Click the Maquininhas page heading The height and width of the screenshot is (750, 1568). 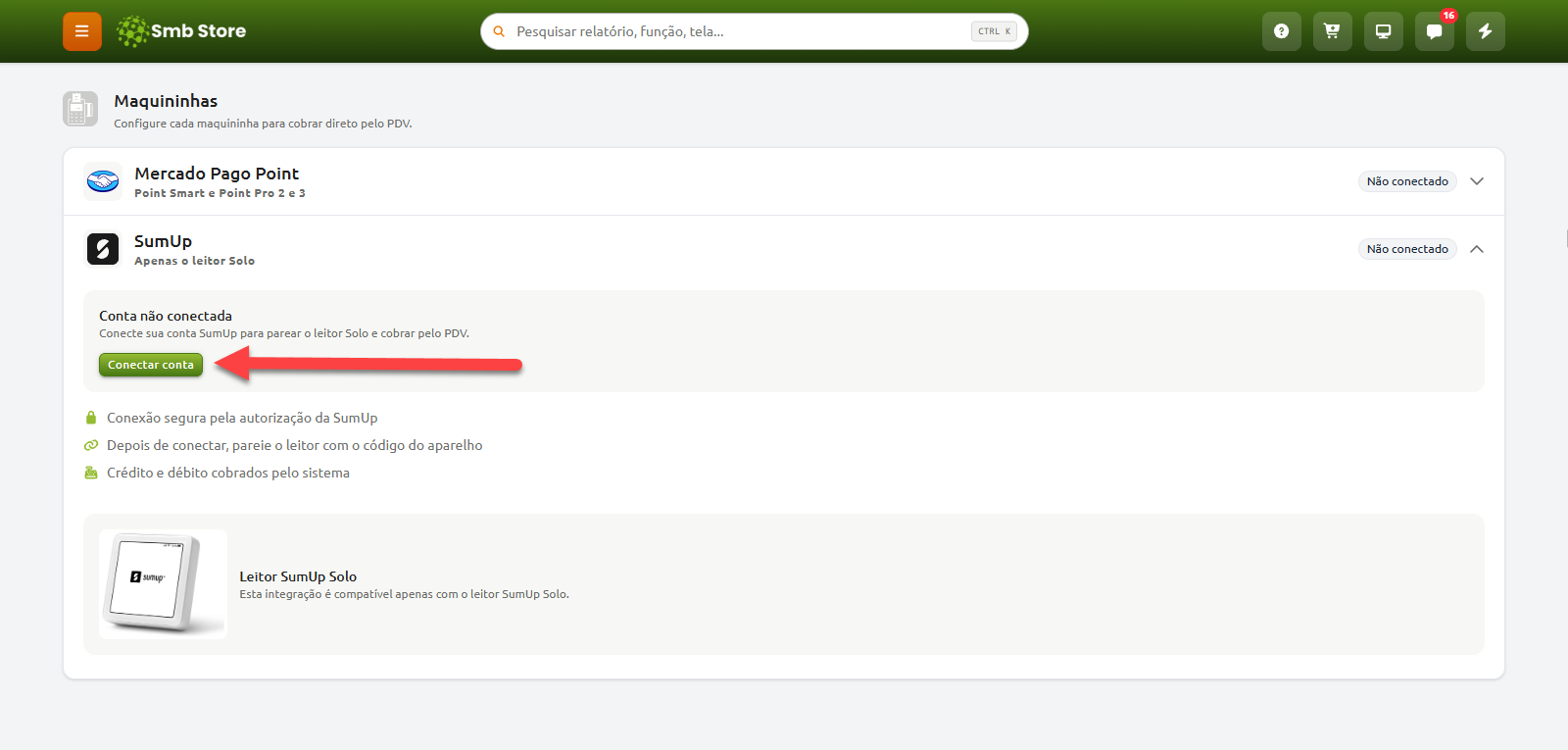(166, 101)
